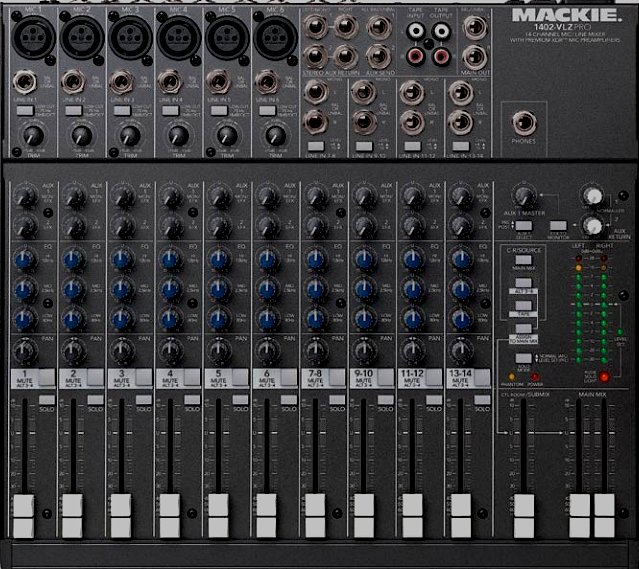This screenshot has width=639, height=569.
Task: Toggle SOLO on channel 11-12
Action: pyautogui.click(x=434, y=399)
